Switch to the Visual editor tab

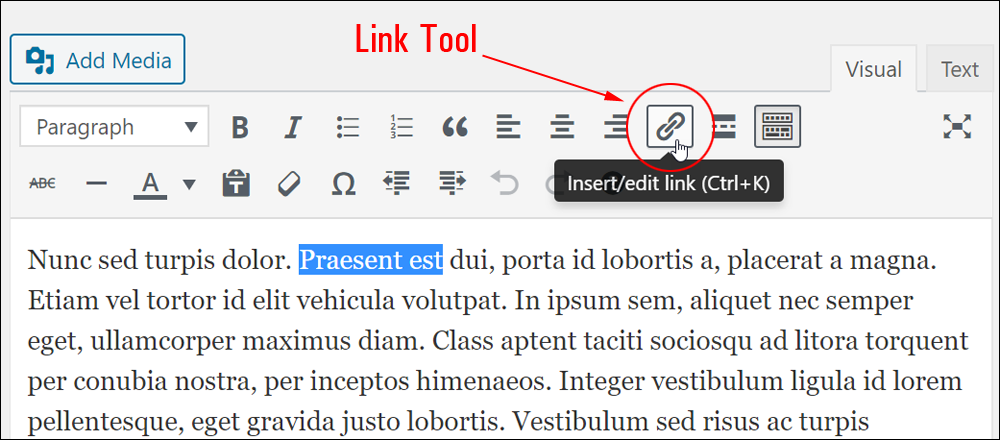[x=874, y=69]
